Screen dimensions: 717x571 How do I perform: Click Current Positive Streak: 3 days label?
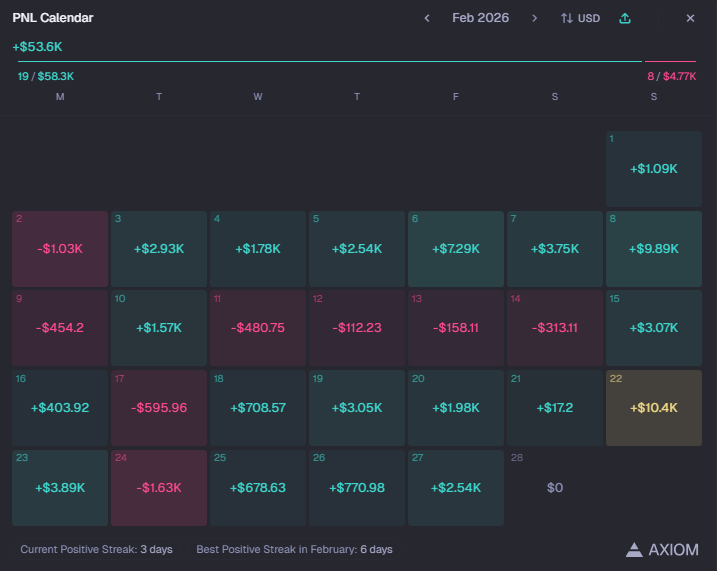coord(96,549)
